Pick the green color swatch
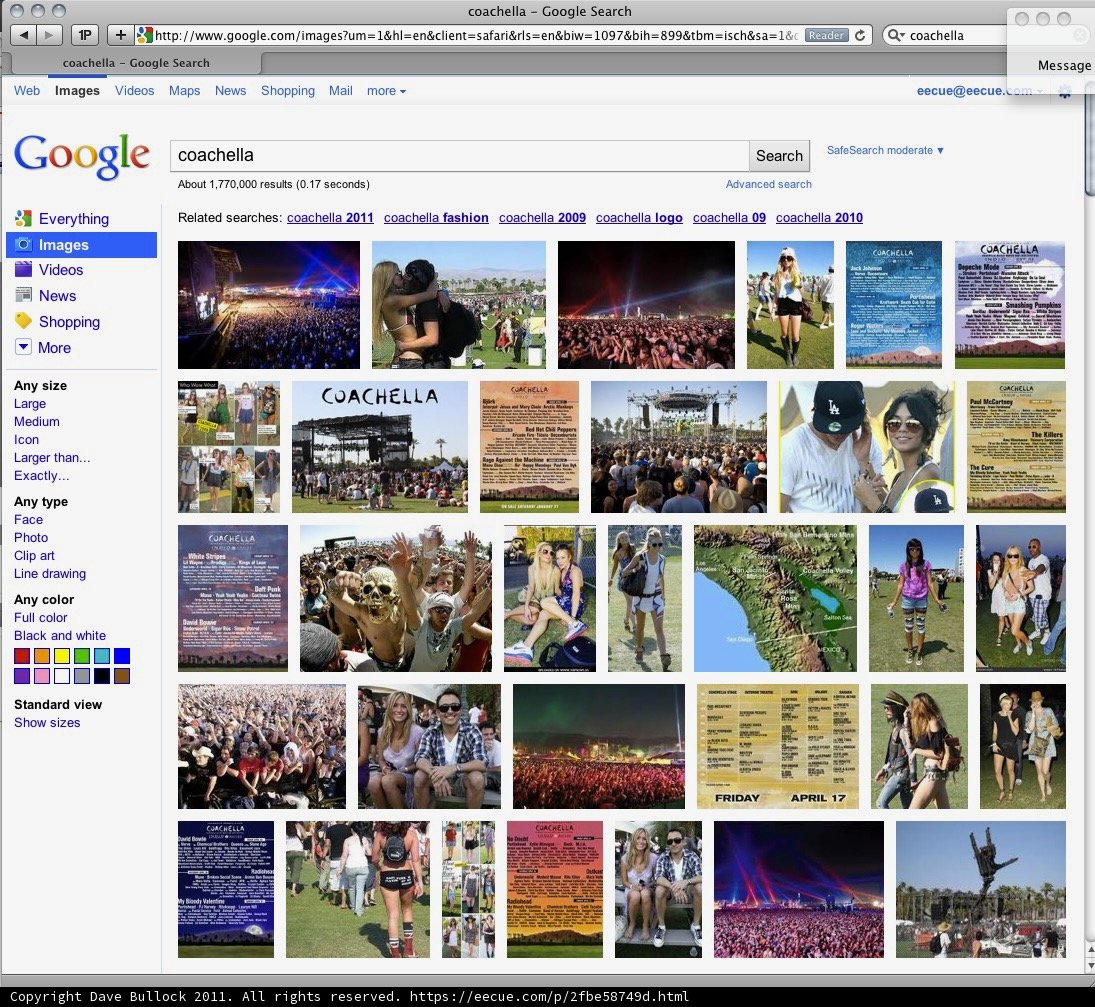The width and height of the screenshot is (1095, 1007). coord(82,656)
